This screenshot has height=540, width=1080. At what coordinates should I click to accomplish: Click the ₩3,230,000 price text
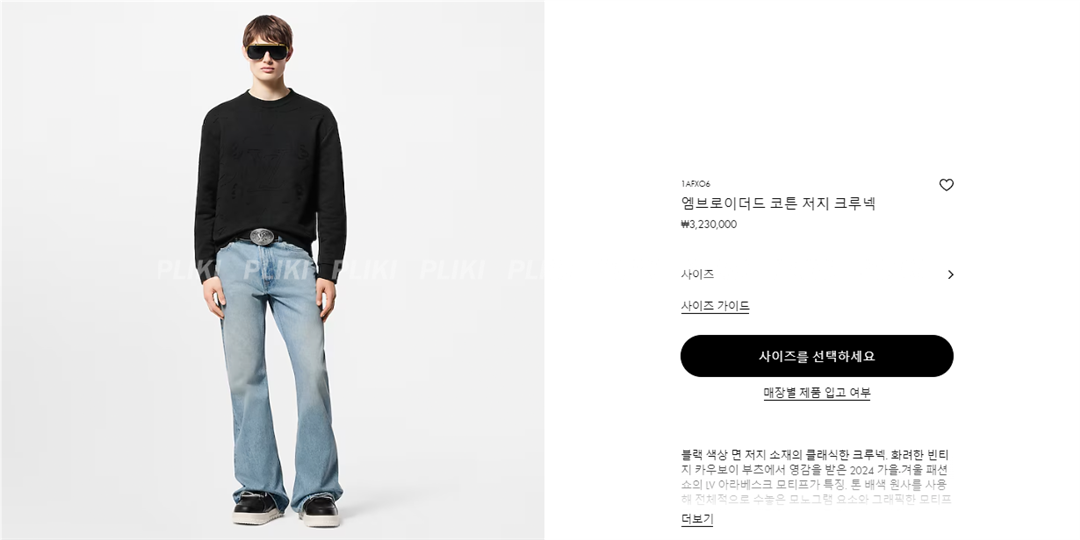tap(709, 225)
